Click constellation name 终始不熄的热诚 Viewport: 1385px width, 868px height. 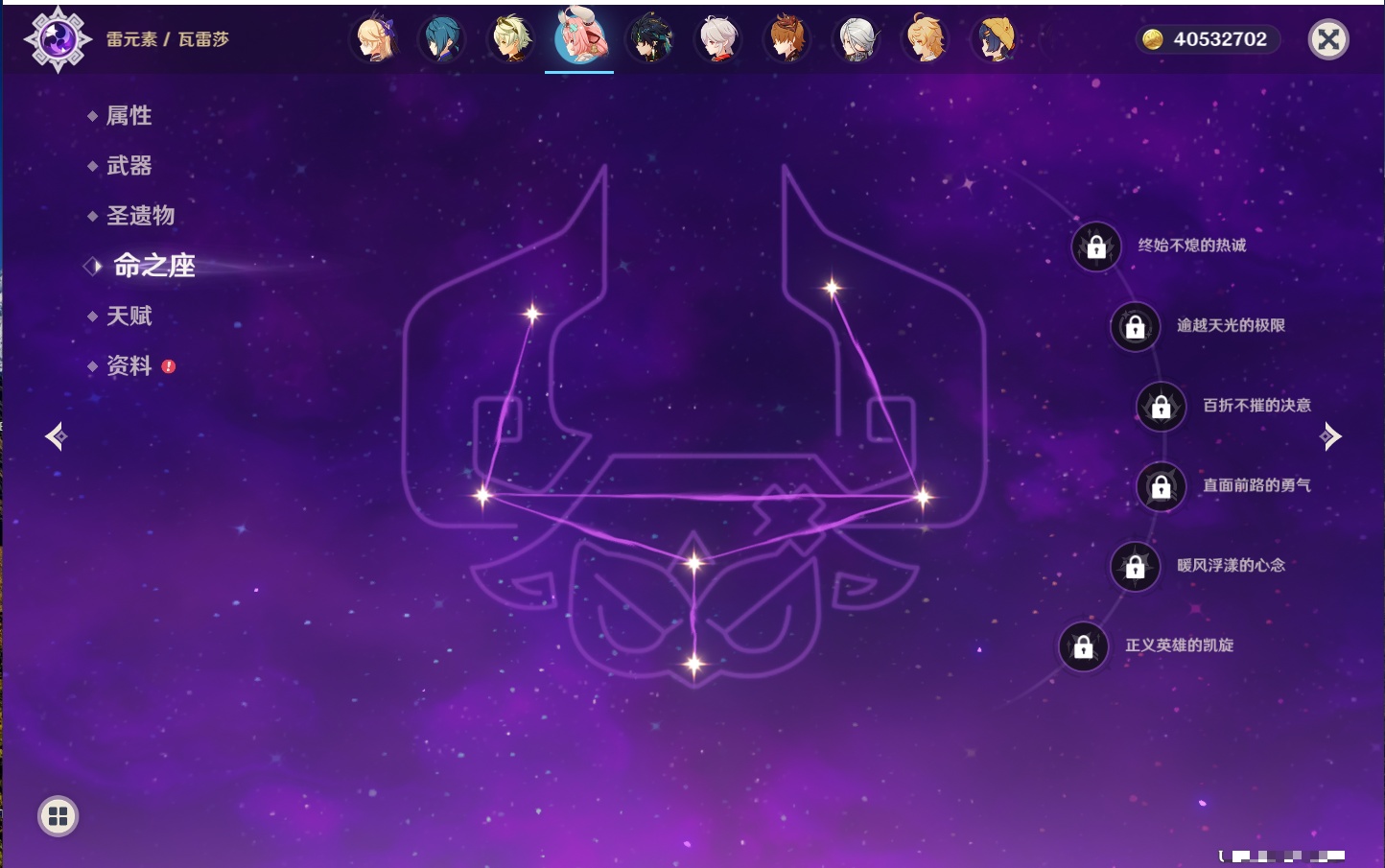1192,246
